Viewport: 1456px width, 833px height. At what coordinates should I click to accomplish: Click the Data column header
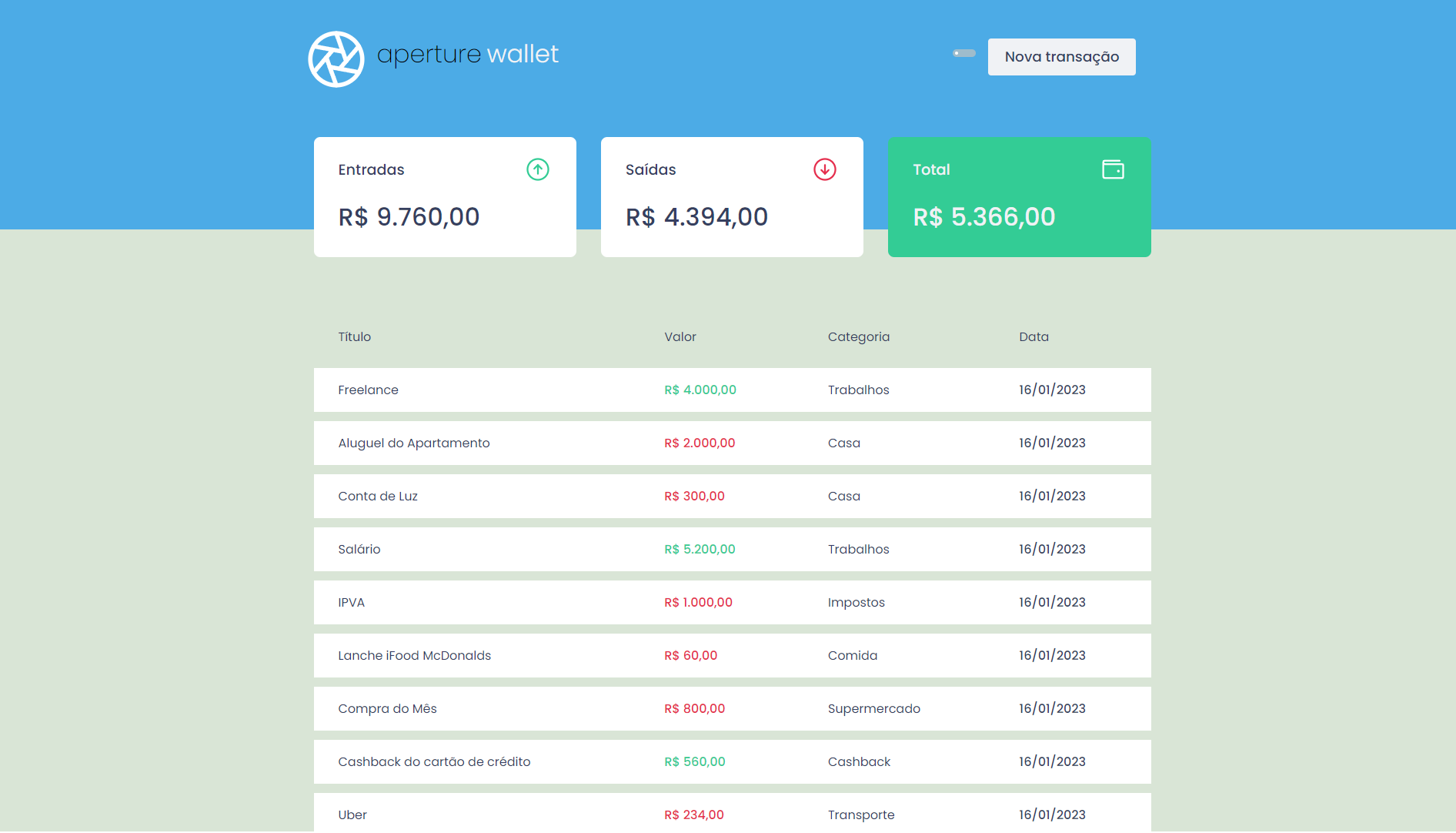1034,337
